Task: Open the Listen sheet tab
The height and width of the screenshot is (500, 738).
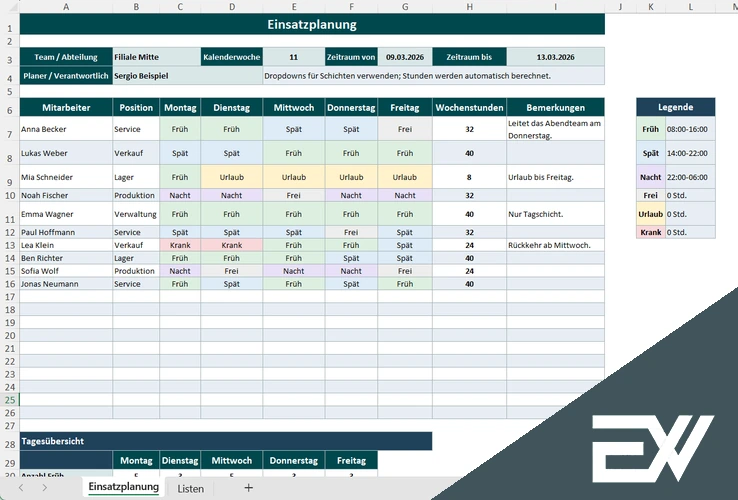Action: [x=191, y=489]
